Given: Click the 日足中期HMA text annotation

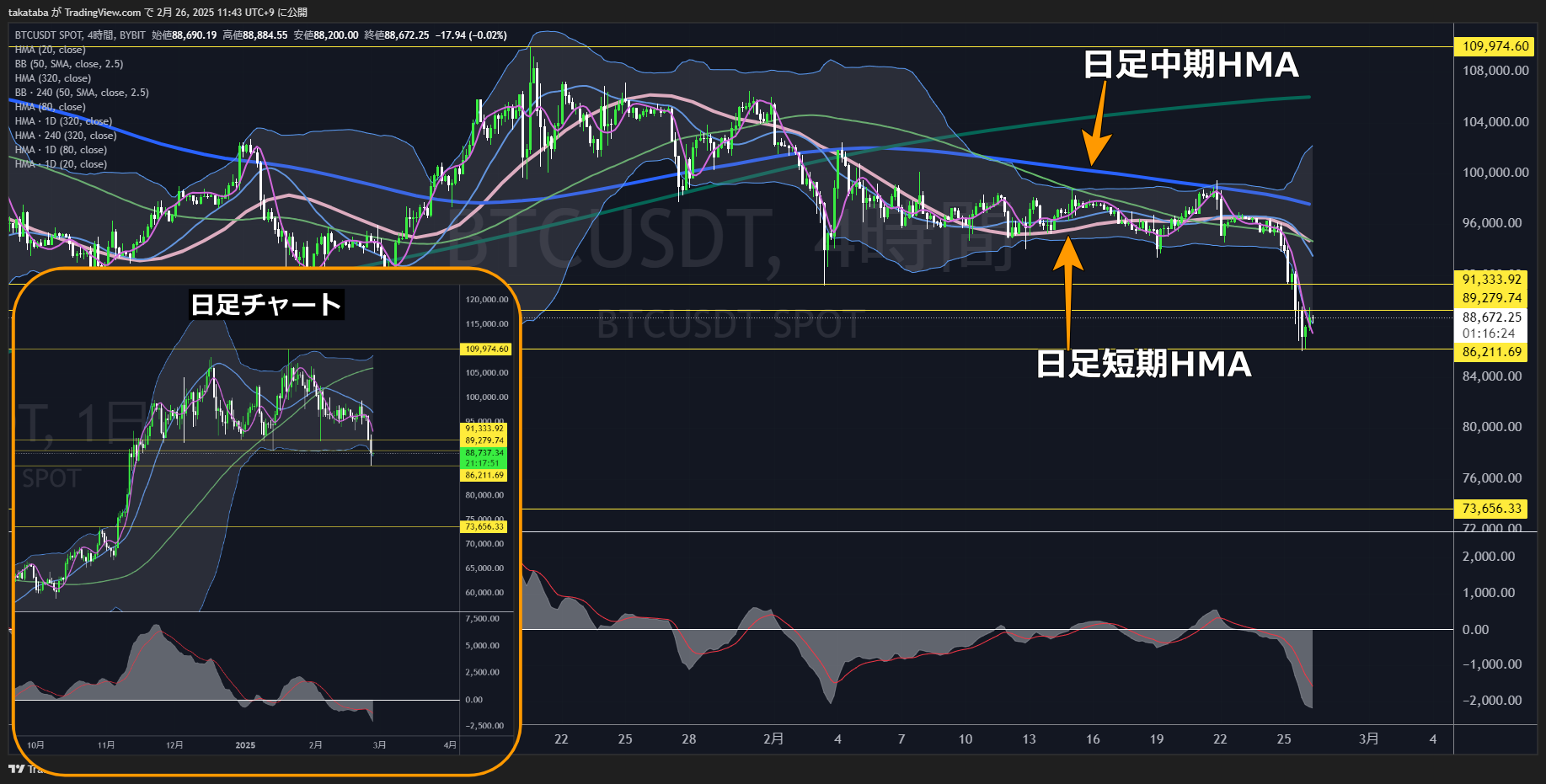Looking at the screenshot, I should pos(1190,65).
